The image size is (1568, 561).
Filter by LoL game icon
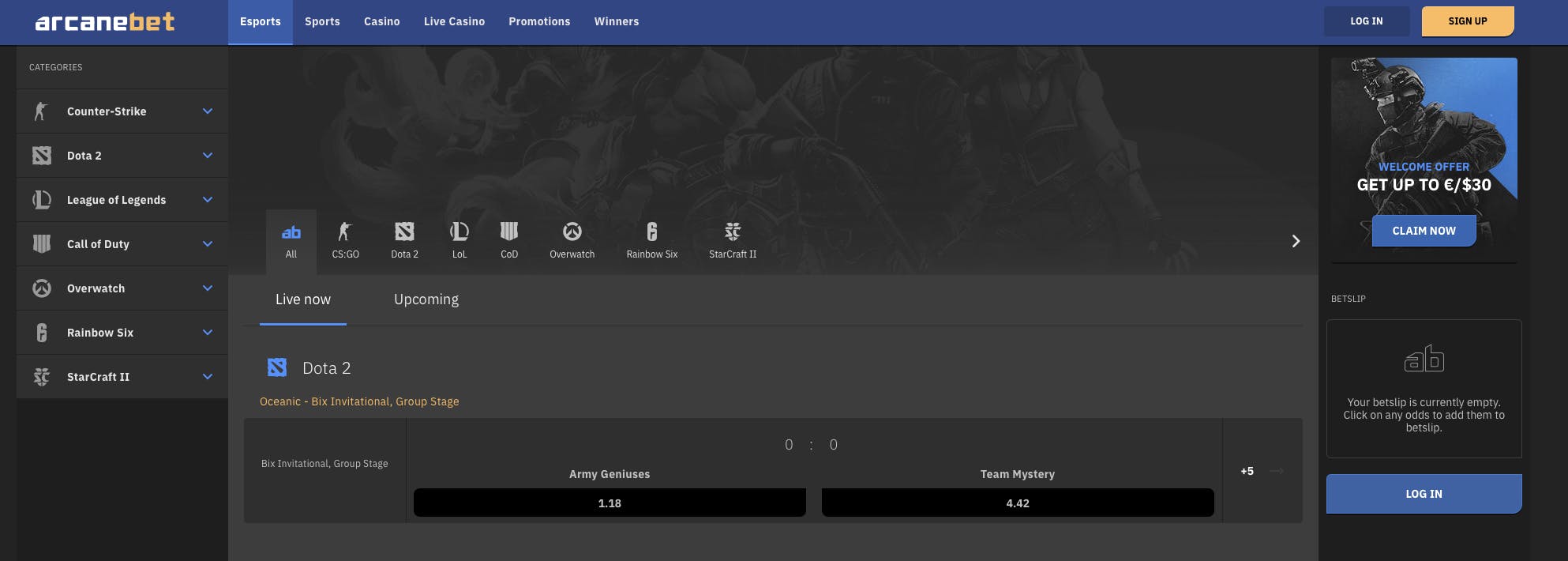point(460,232)
